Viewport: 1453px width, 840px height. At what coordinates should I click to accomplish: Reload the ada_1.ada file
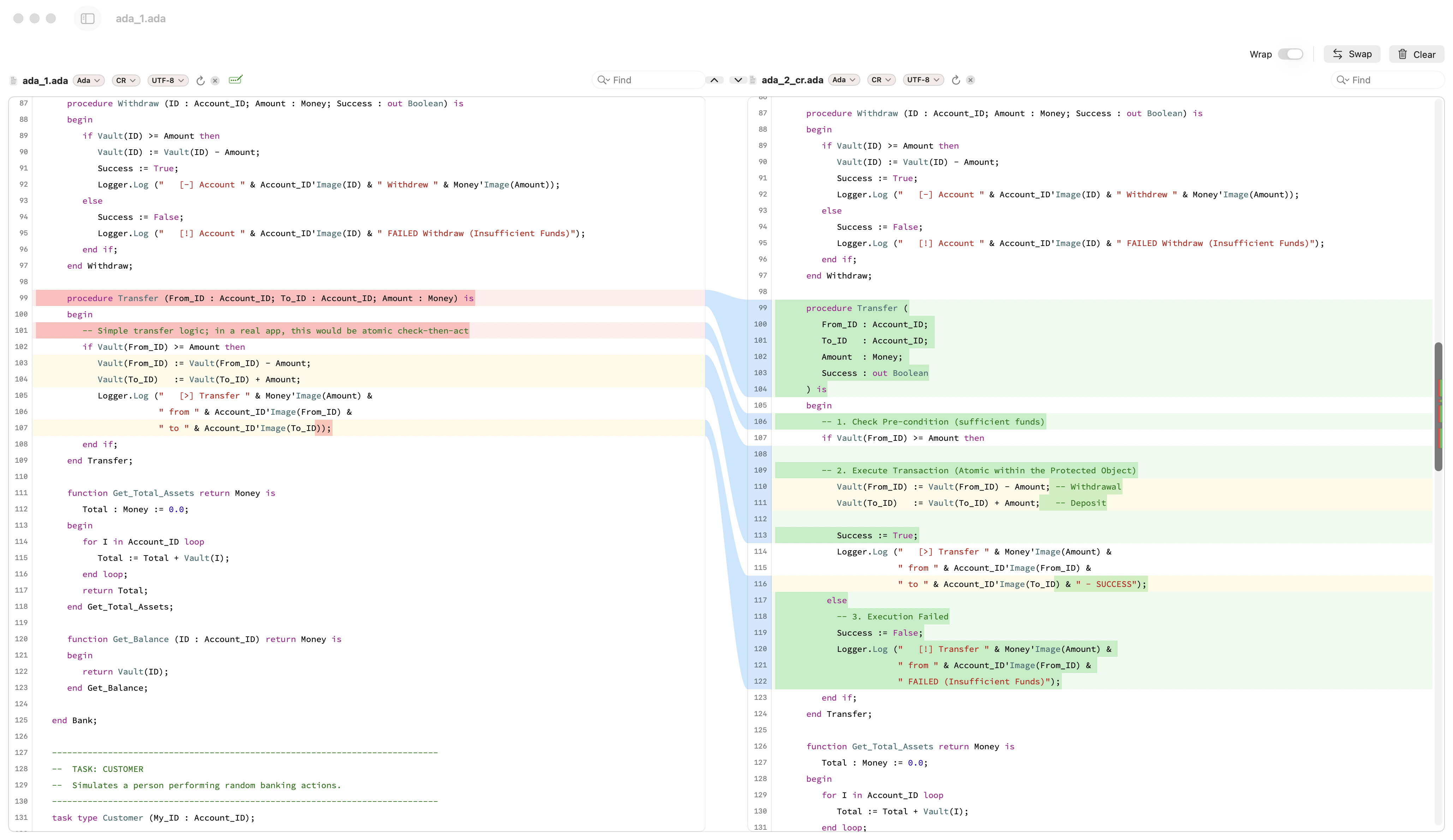[200, 80]
